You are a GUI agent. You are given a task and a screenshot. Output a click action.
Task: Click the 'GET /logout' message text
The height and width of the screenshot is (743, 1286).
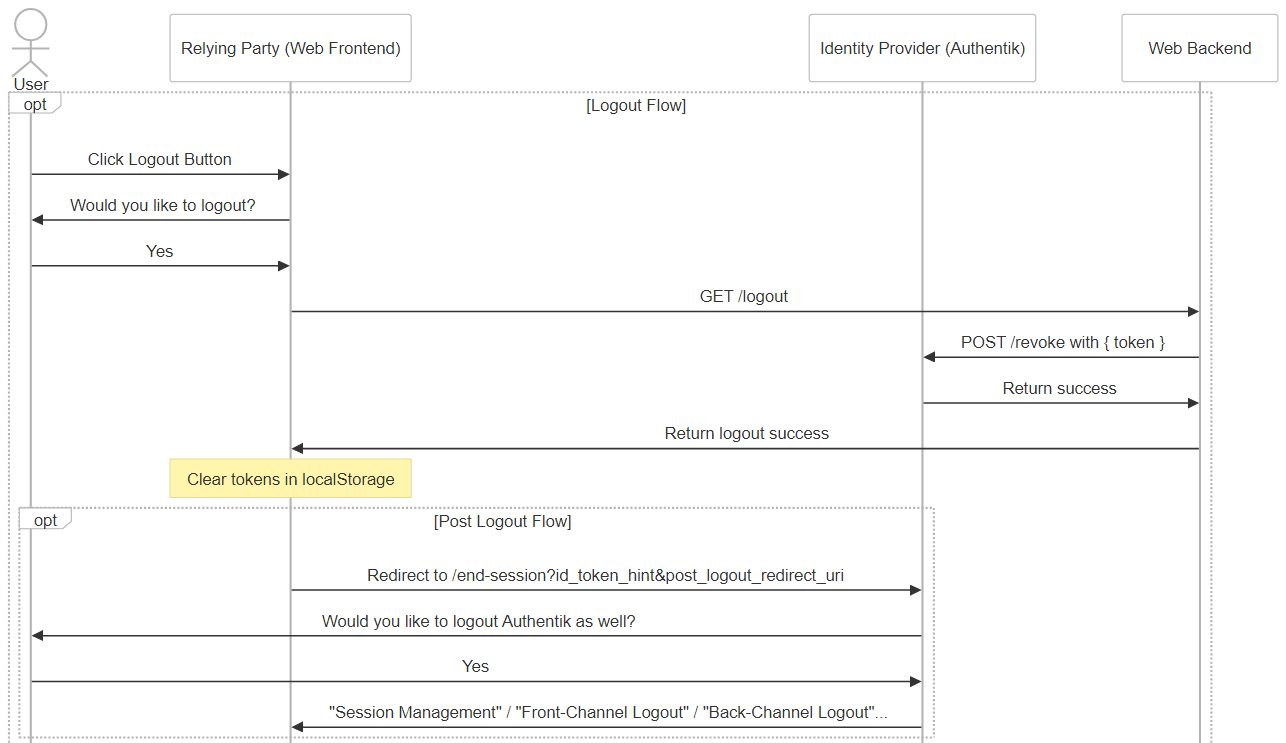744,296
